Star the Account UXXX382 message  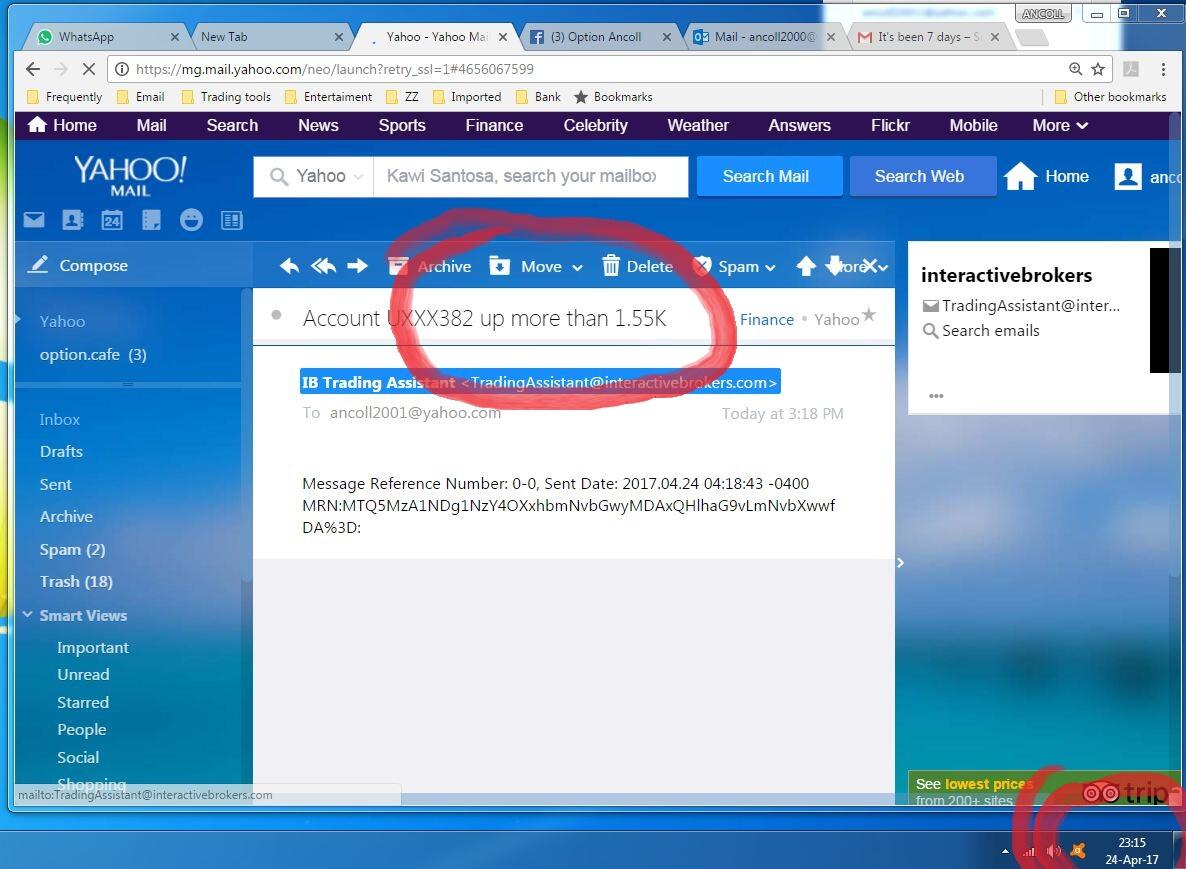tap(869, 315)
